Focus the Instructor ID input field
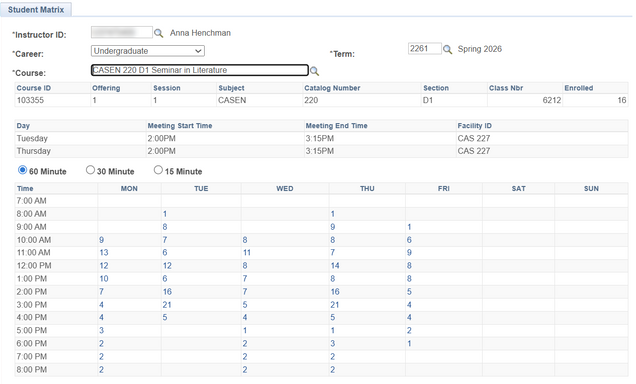 [122, 32]
